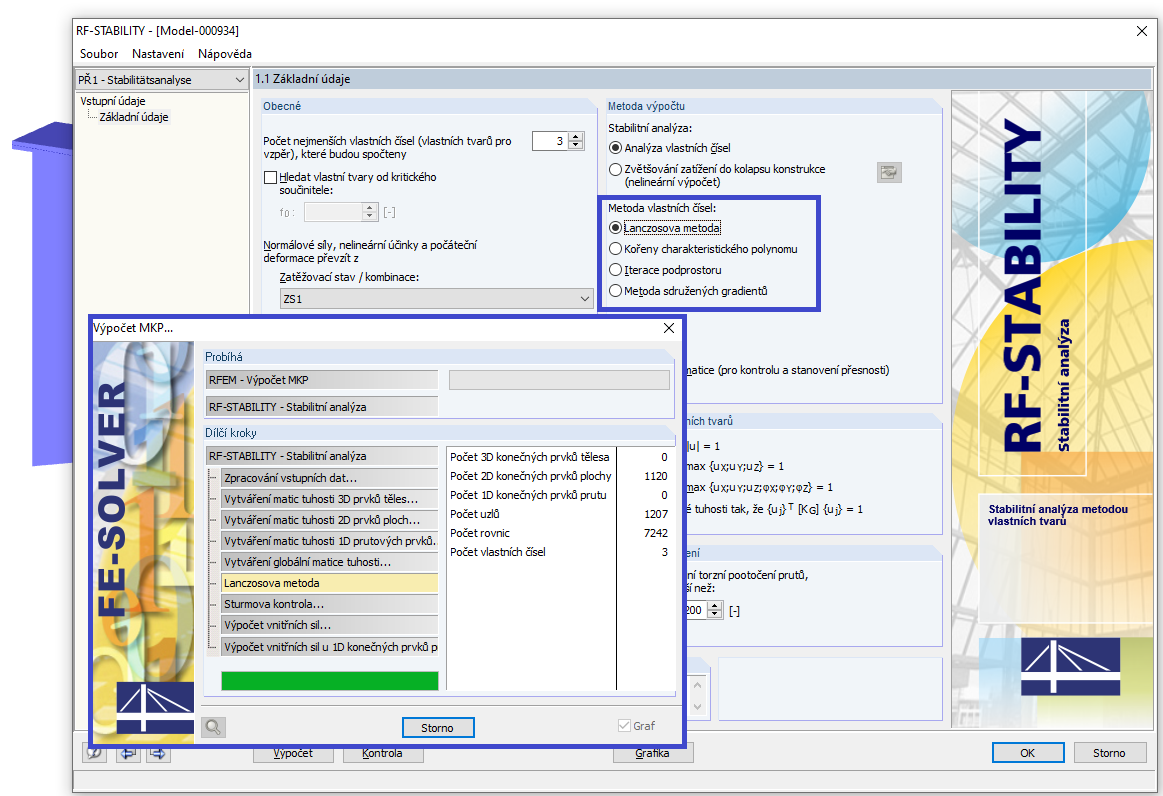The image size is (1163, 796).
Task: Click the Grafika button
Action: tap(653, 754)
